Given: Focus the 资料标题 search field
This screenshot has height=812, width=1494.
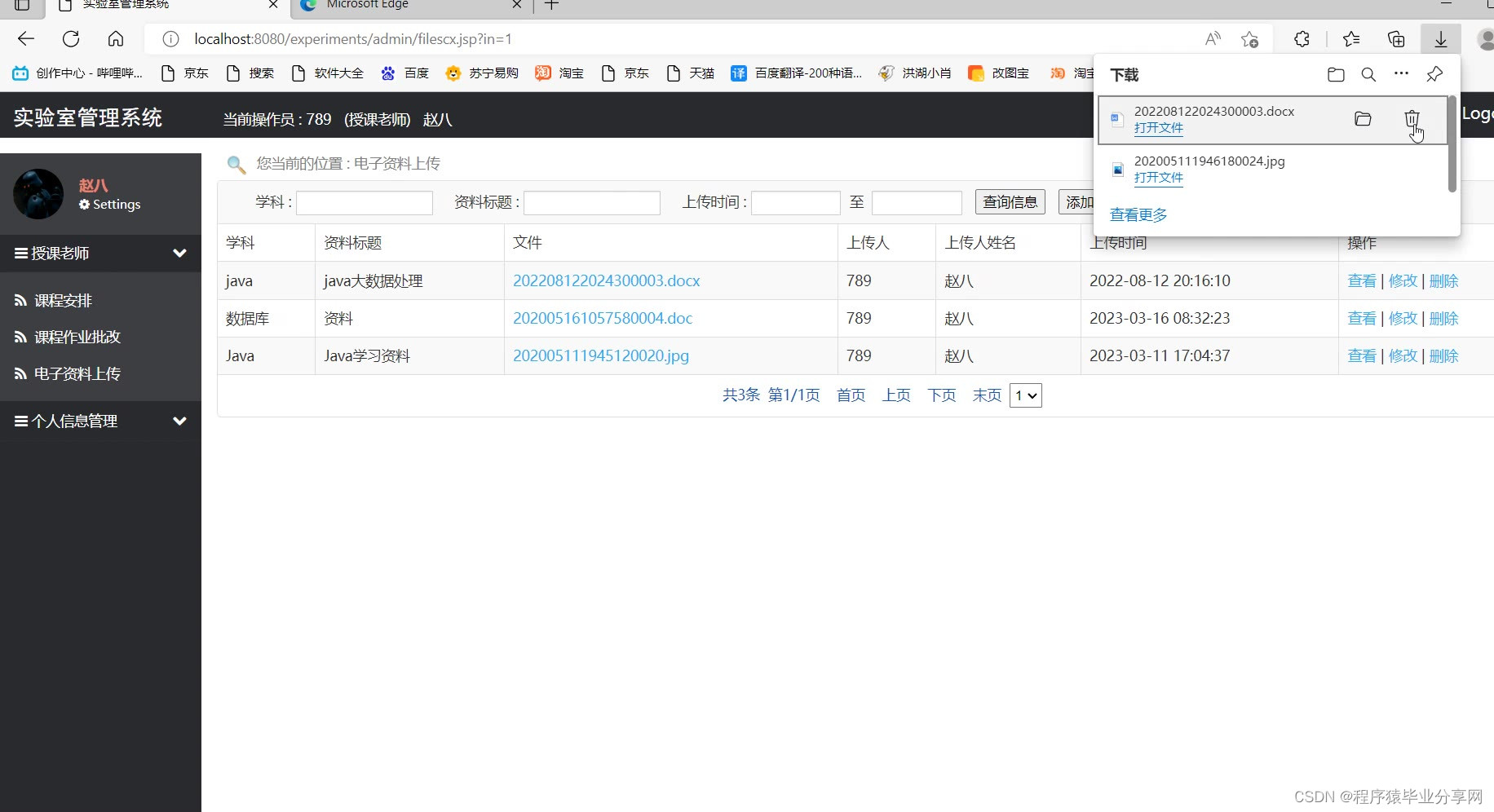Looking at the screenshot, I should tap(592, 203).
